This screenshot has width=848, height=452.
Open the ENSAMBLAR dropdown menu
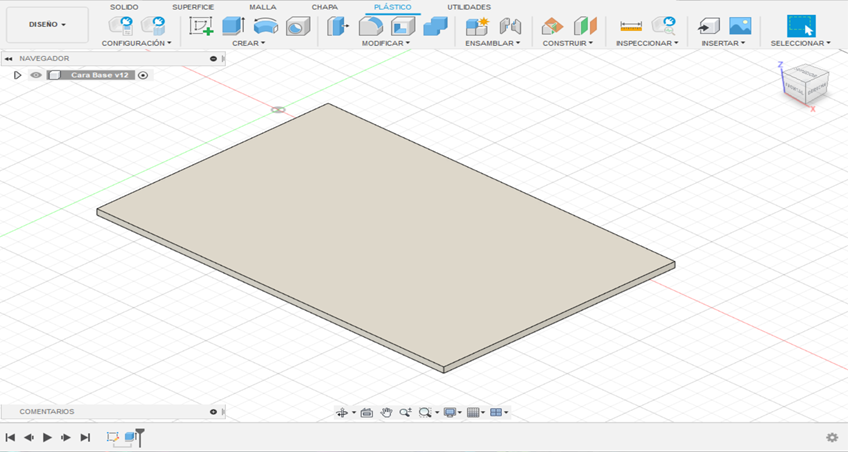(493, 43)
